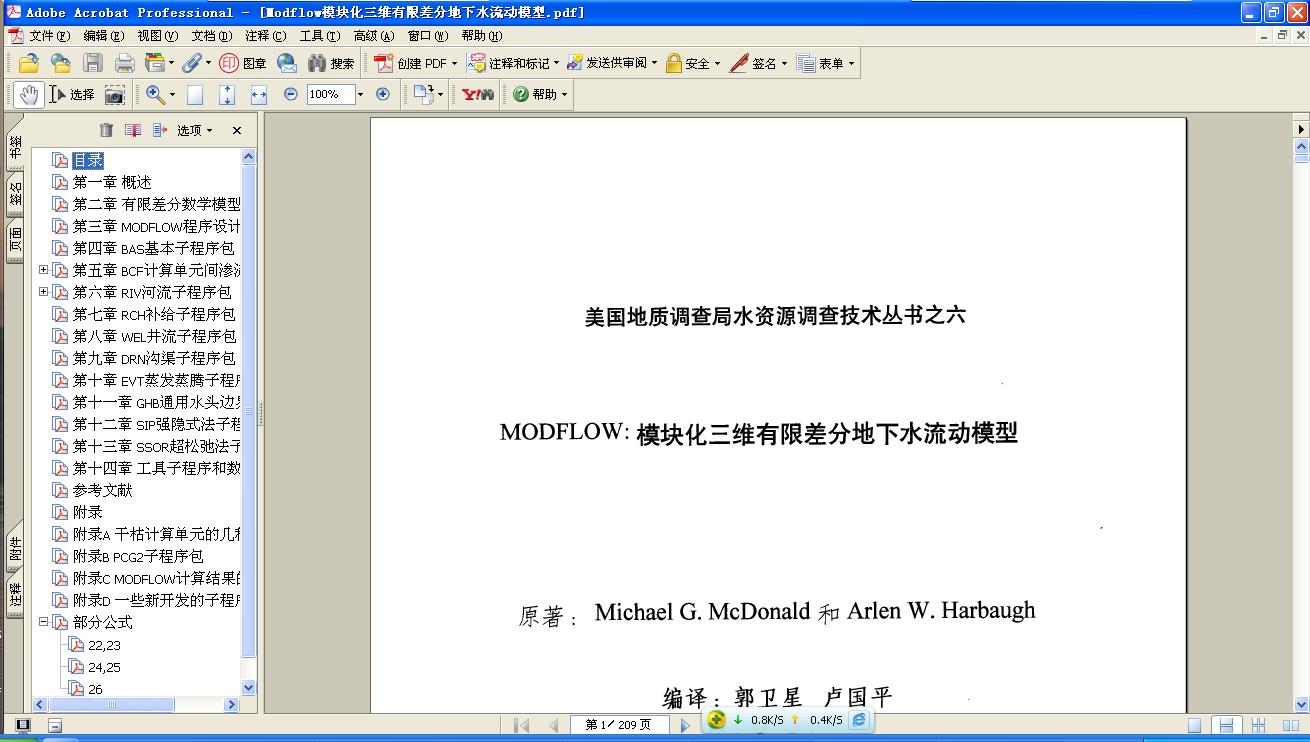Open the 附录B PCG2子程序包 bookmark

138,556
